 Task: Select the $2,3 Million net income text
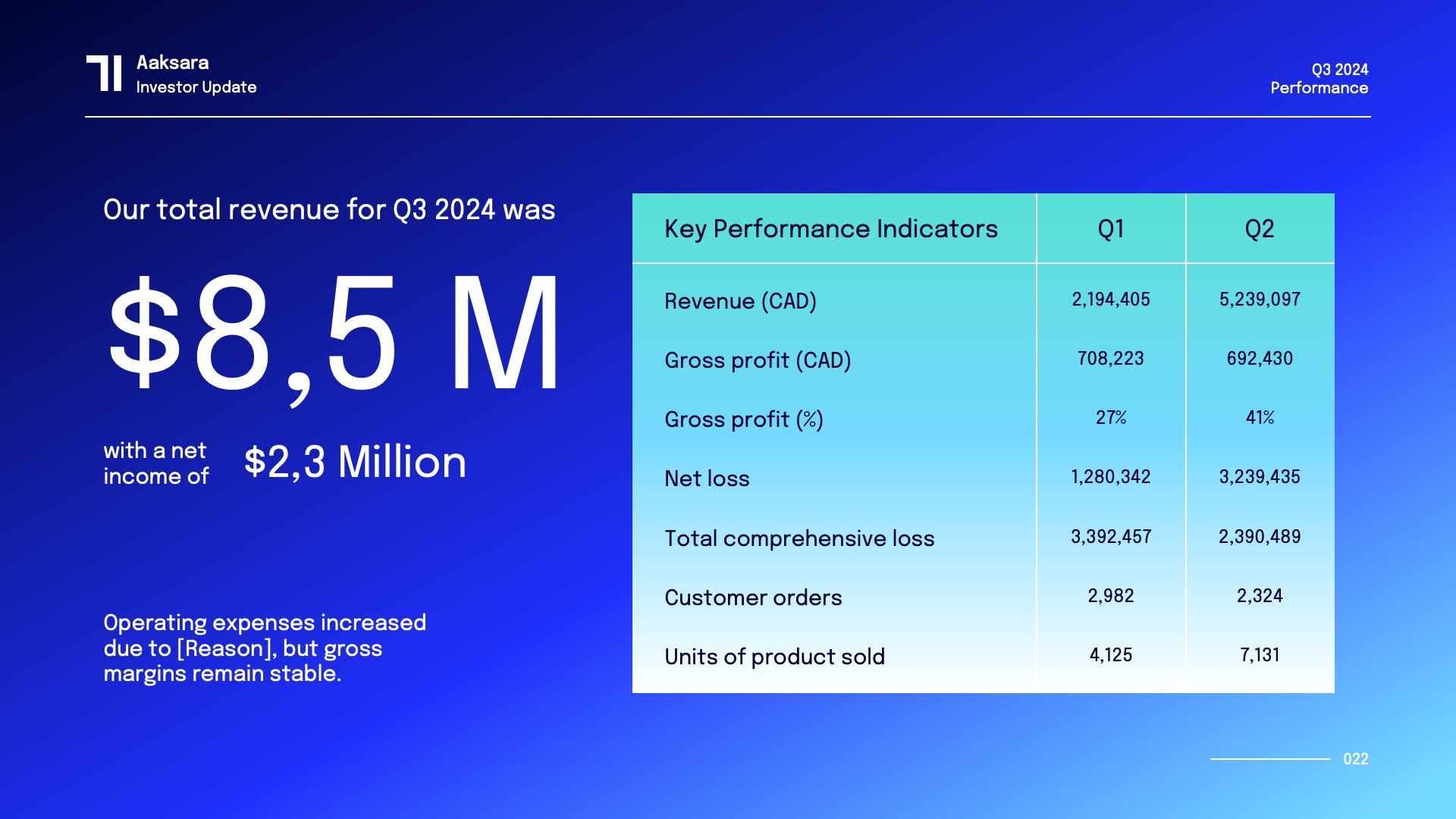click(x=355, y=462)
